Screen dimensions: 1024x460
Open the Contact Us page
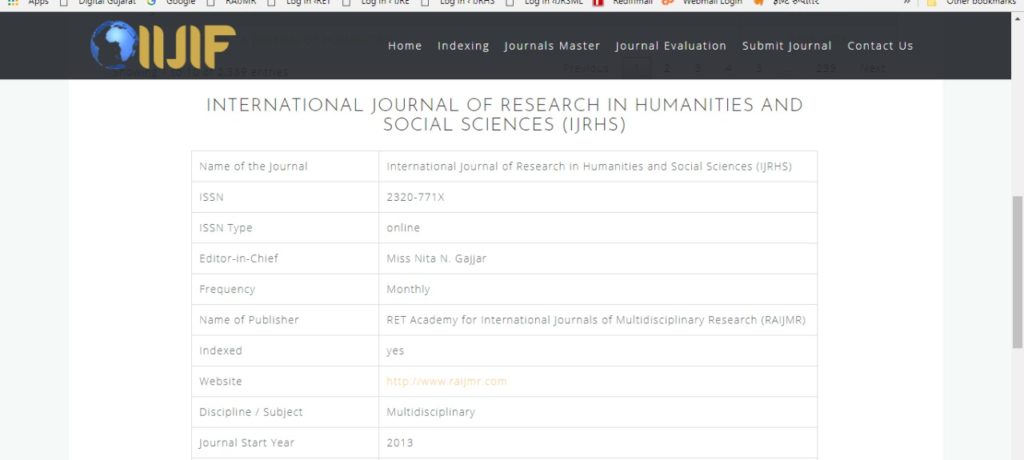click(880, 46)
